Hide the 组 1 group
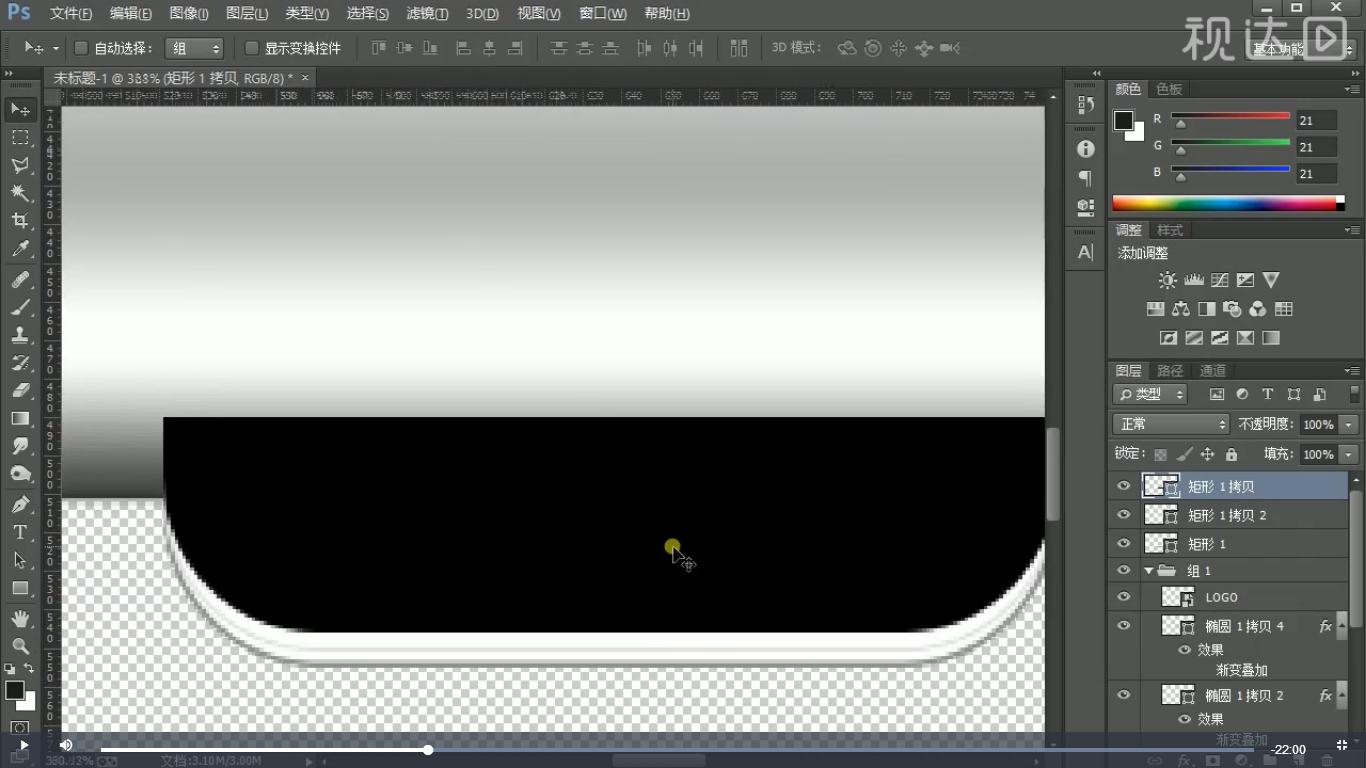1366x768 pixels. click(1124, 571)
